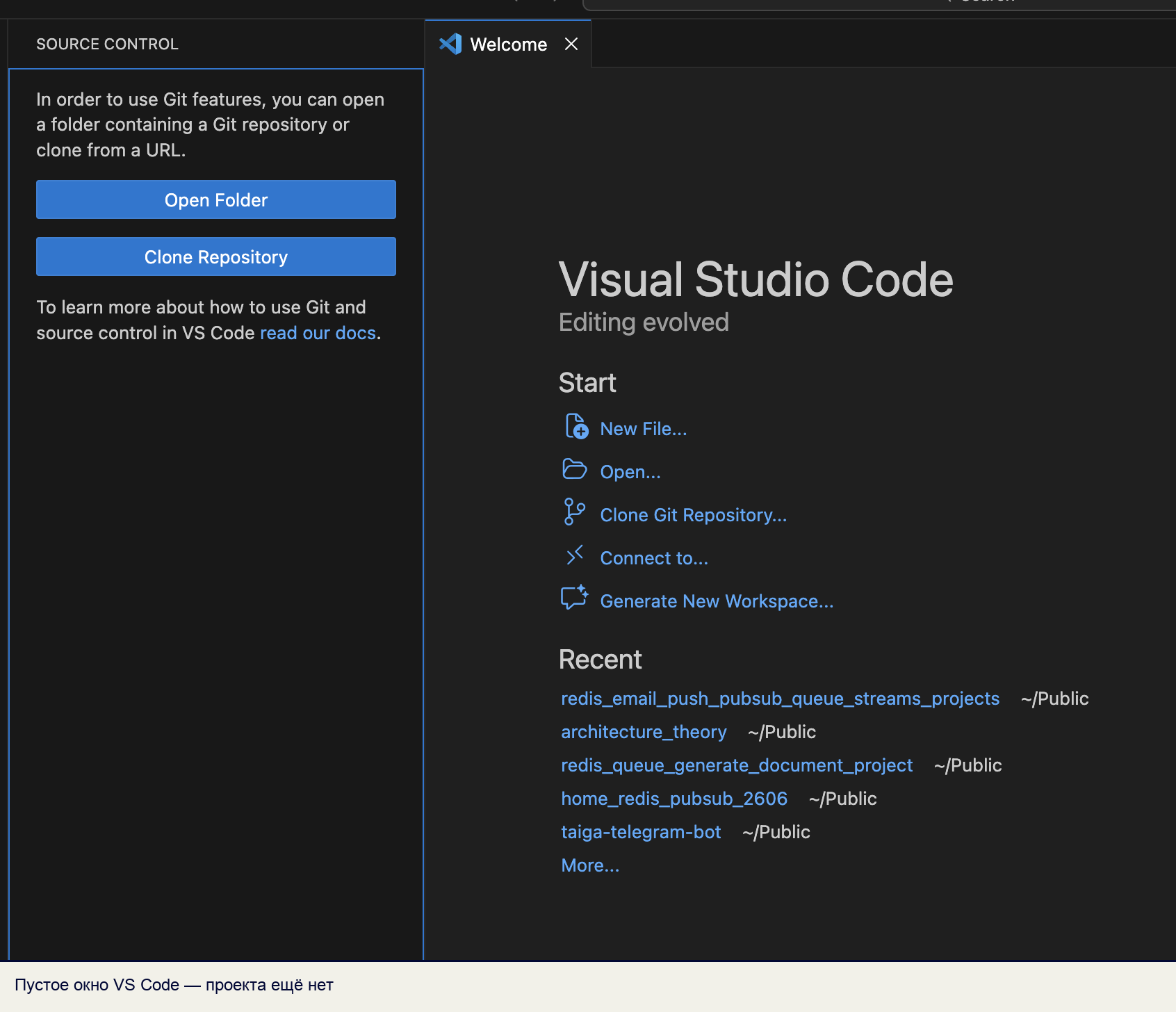Click the open-folder icon beside Open...
Image resolution: width=1176 pixels, height=1012 pixels.
575,470
